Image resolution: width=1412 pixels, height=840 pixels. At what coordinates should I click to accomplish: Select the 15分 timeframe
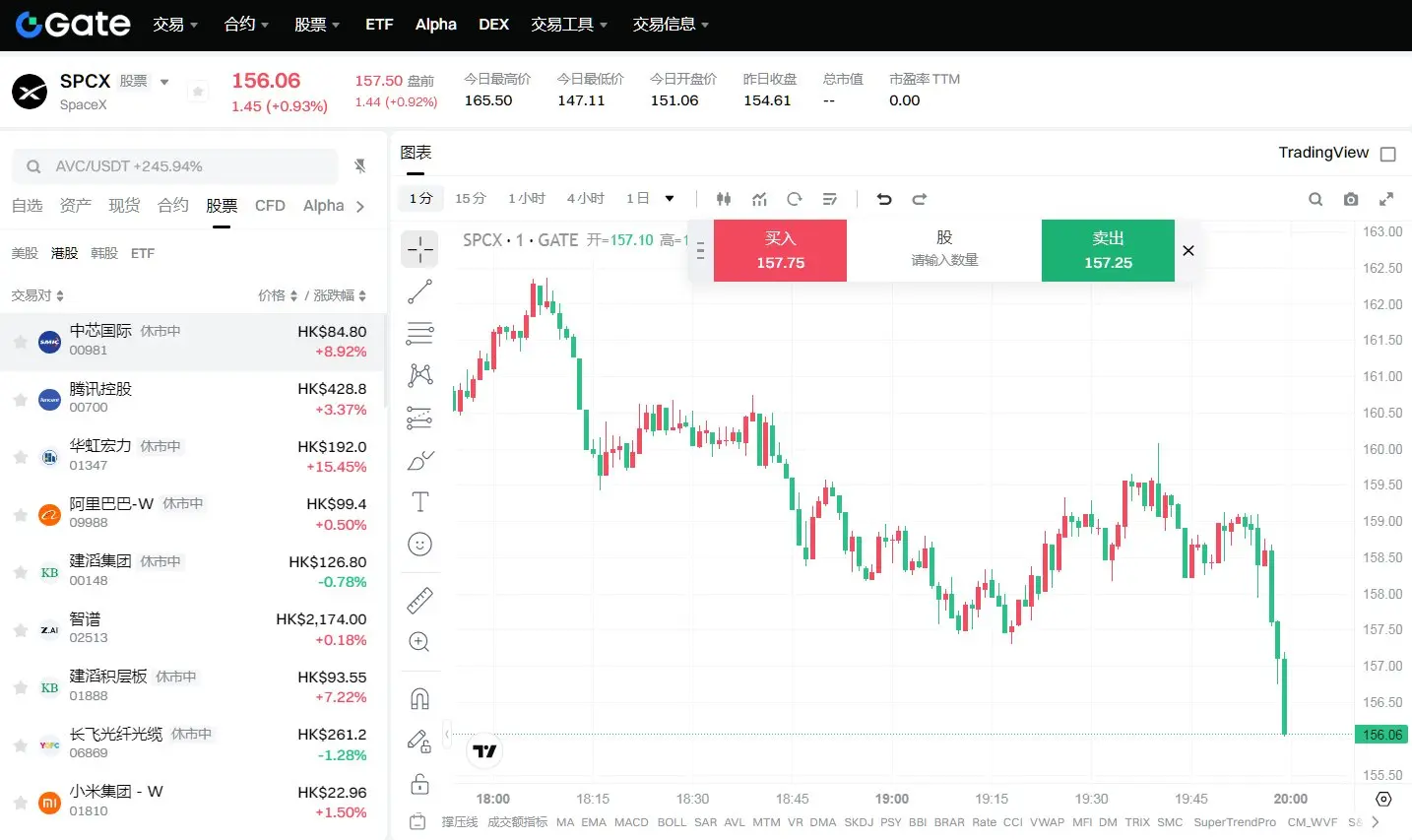coord(471,199)
